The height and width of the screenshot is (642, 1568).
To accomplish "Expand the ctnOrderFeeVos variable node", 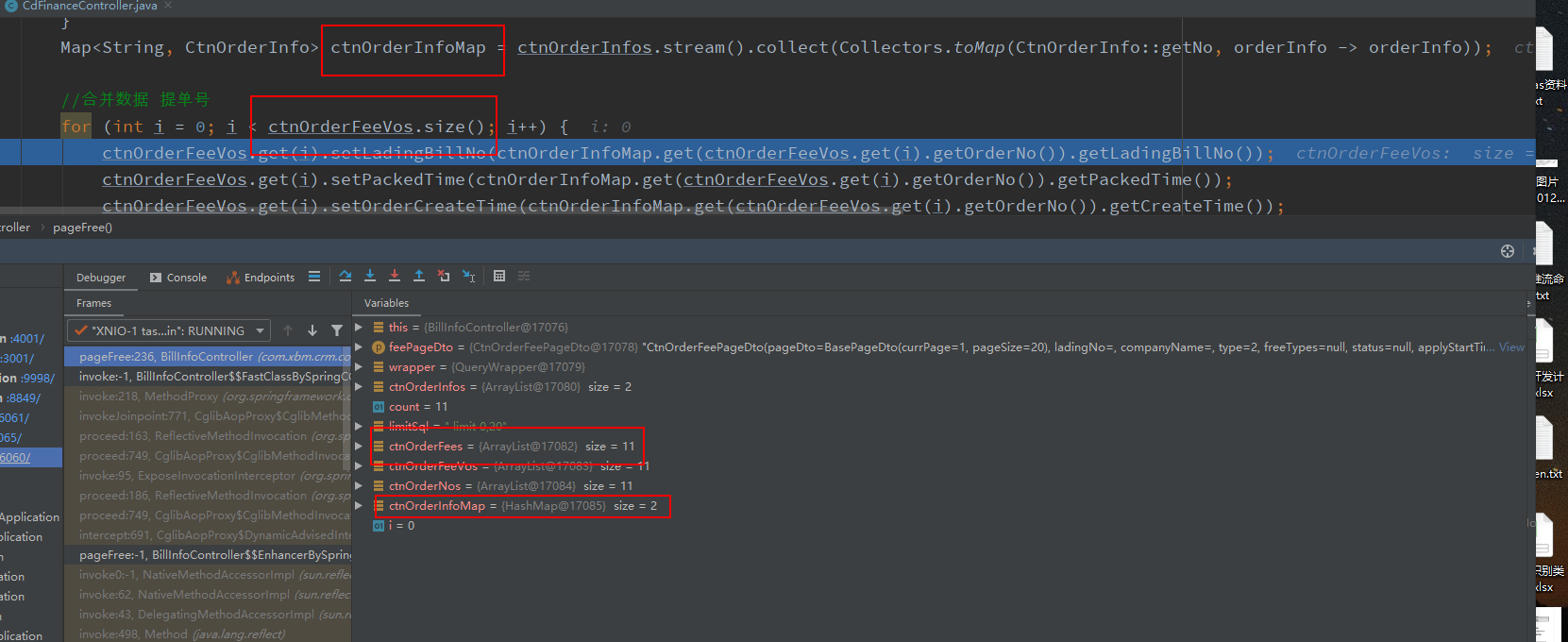I will tap(359, 466).
